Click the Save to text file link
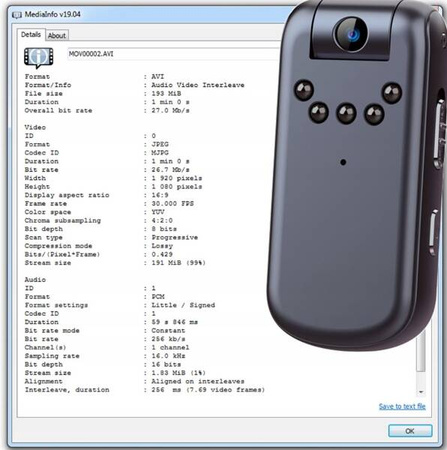This screenshot has width=447, height=450. (402, 406)
